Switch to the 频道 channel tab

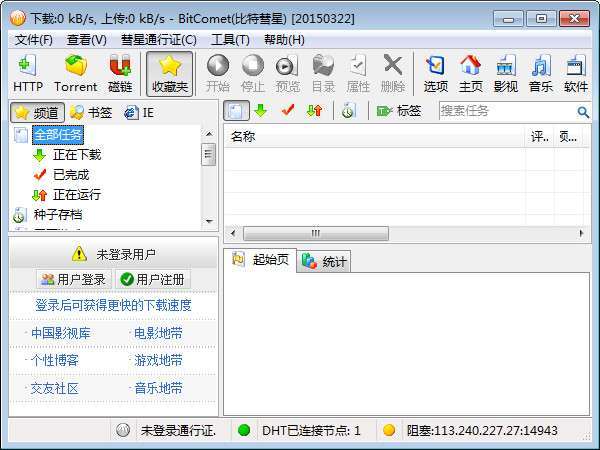click(37, 112)
